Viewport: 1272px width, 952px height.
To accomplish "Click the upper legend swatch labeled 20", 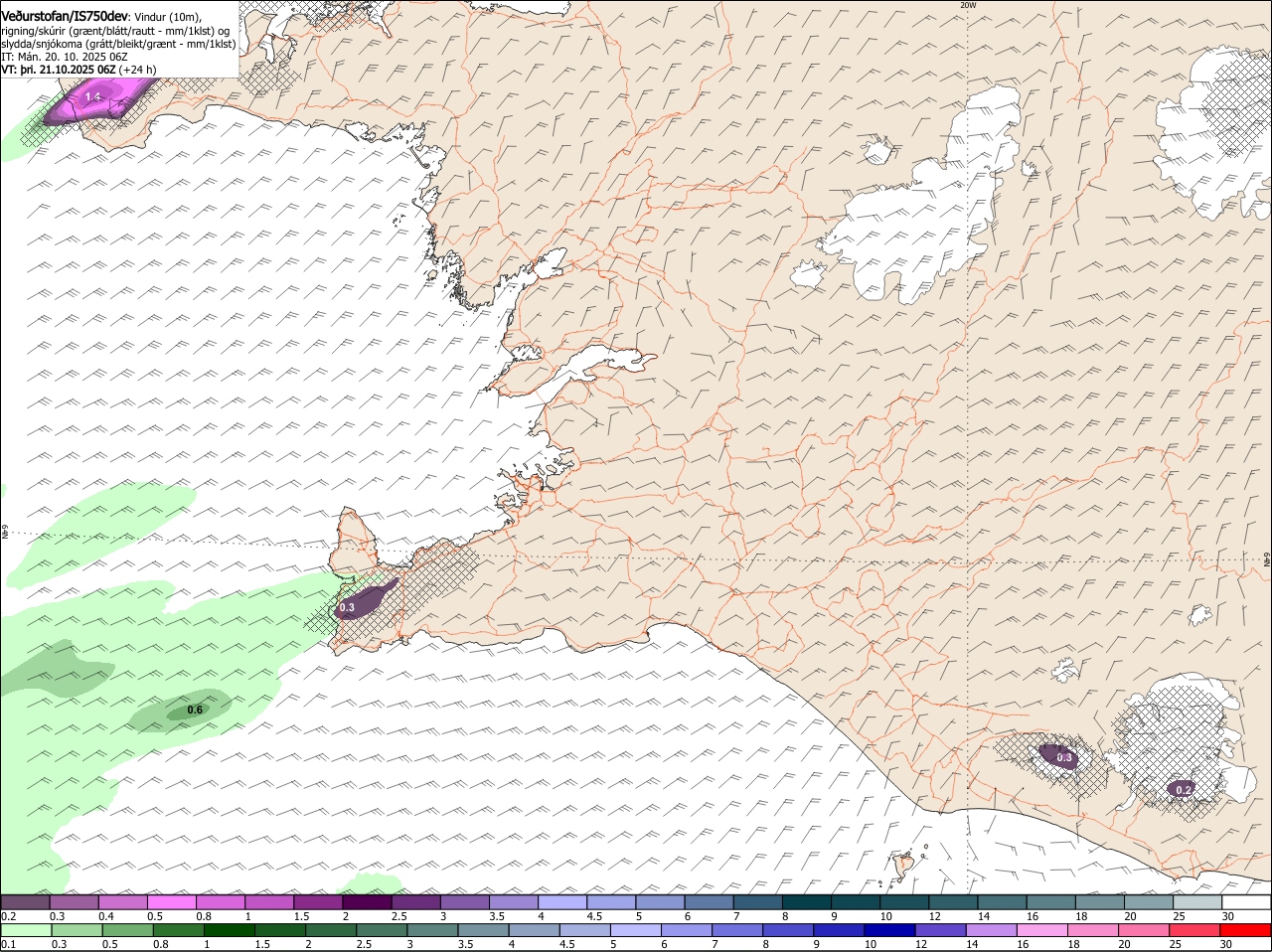I will pos(1148,902).
